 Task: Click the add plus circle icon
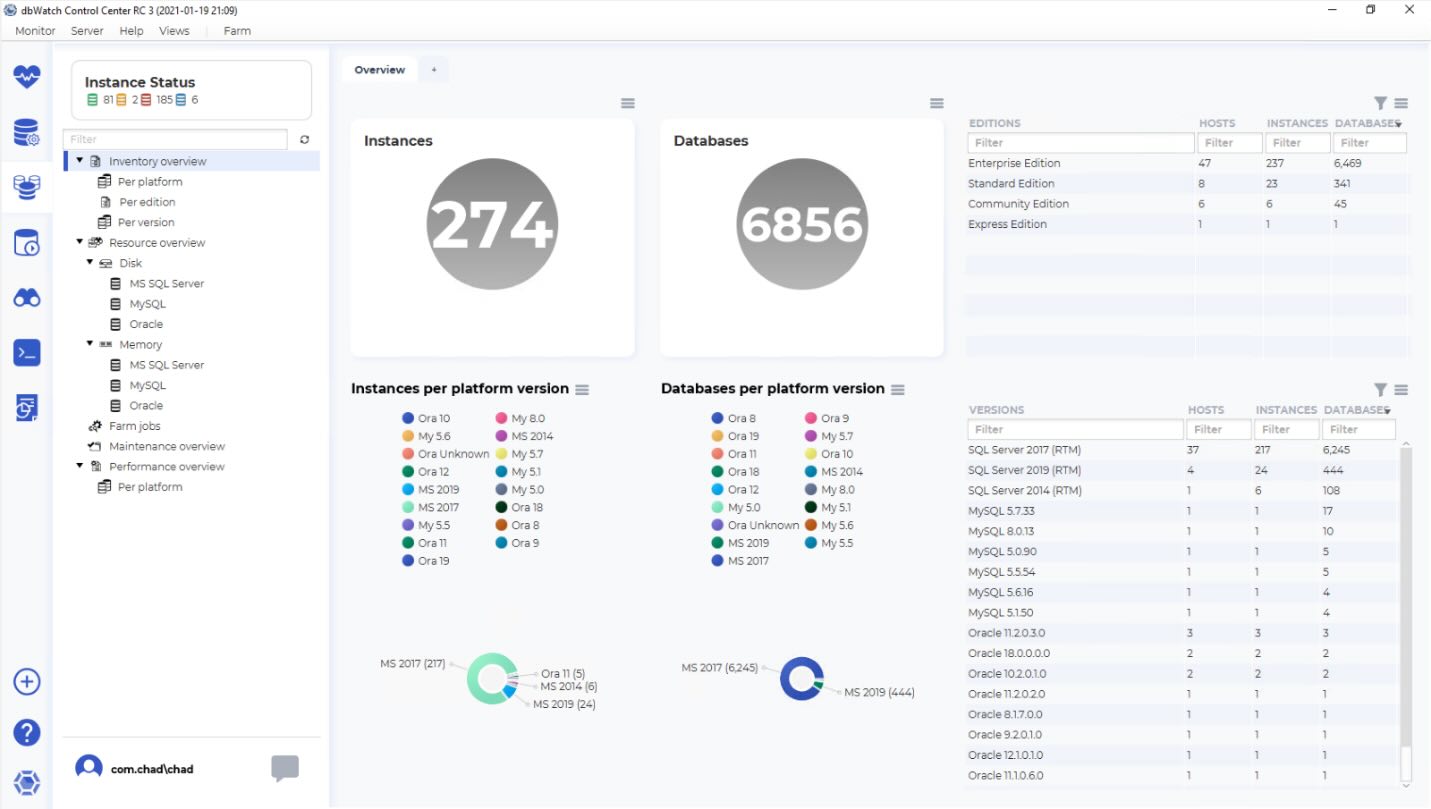click(x=27, y=682)
